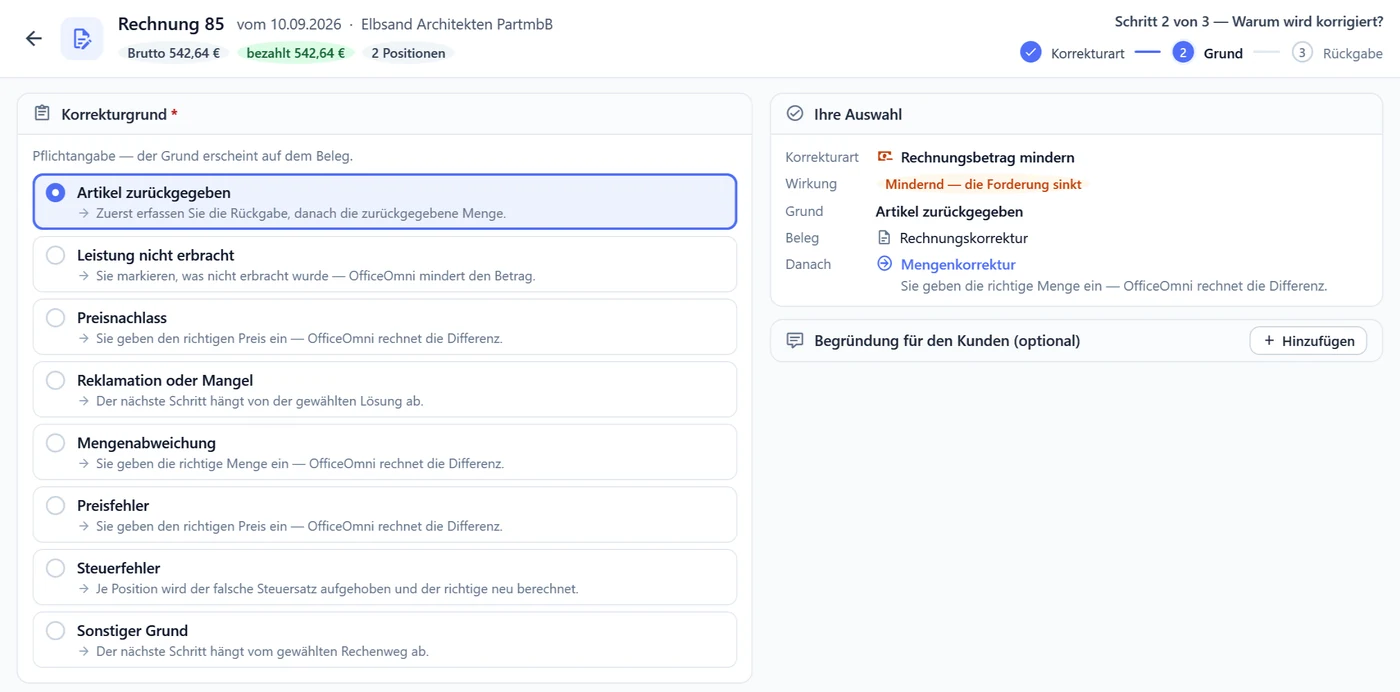Click the Pflichtangabe hint text
Viewport: 1400px width, 692px height.
193,156
